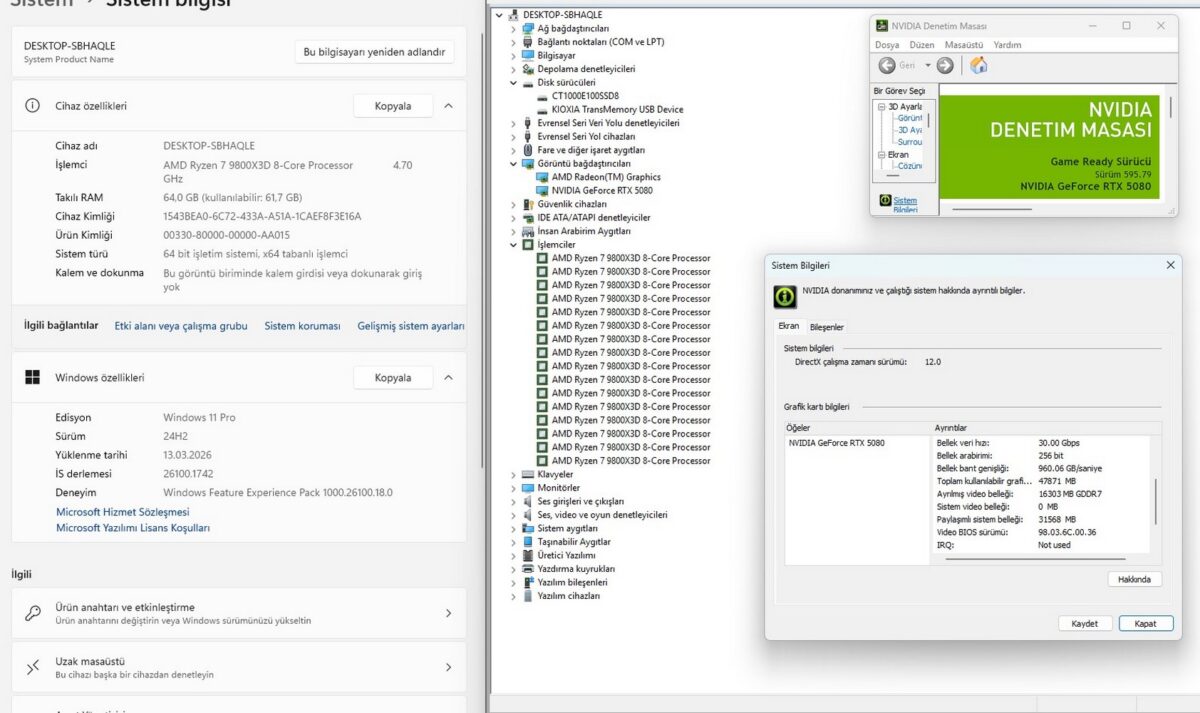The height and width of the screenshot is (713, 1200).
Task: Collapse the Cihaz özellikleri section chevron
Action: click(x=448, y=105)
